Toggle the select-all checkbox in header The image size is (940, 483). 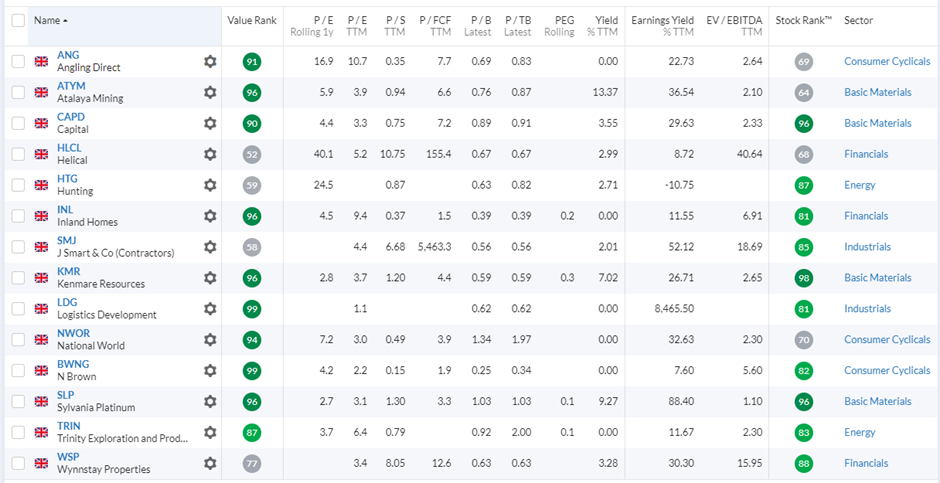click(x=18, y=21)
